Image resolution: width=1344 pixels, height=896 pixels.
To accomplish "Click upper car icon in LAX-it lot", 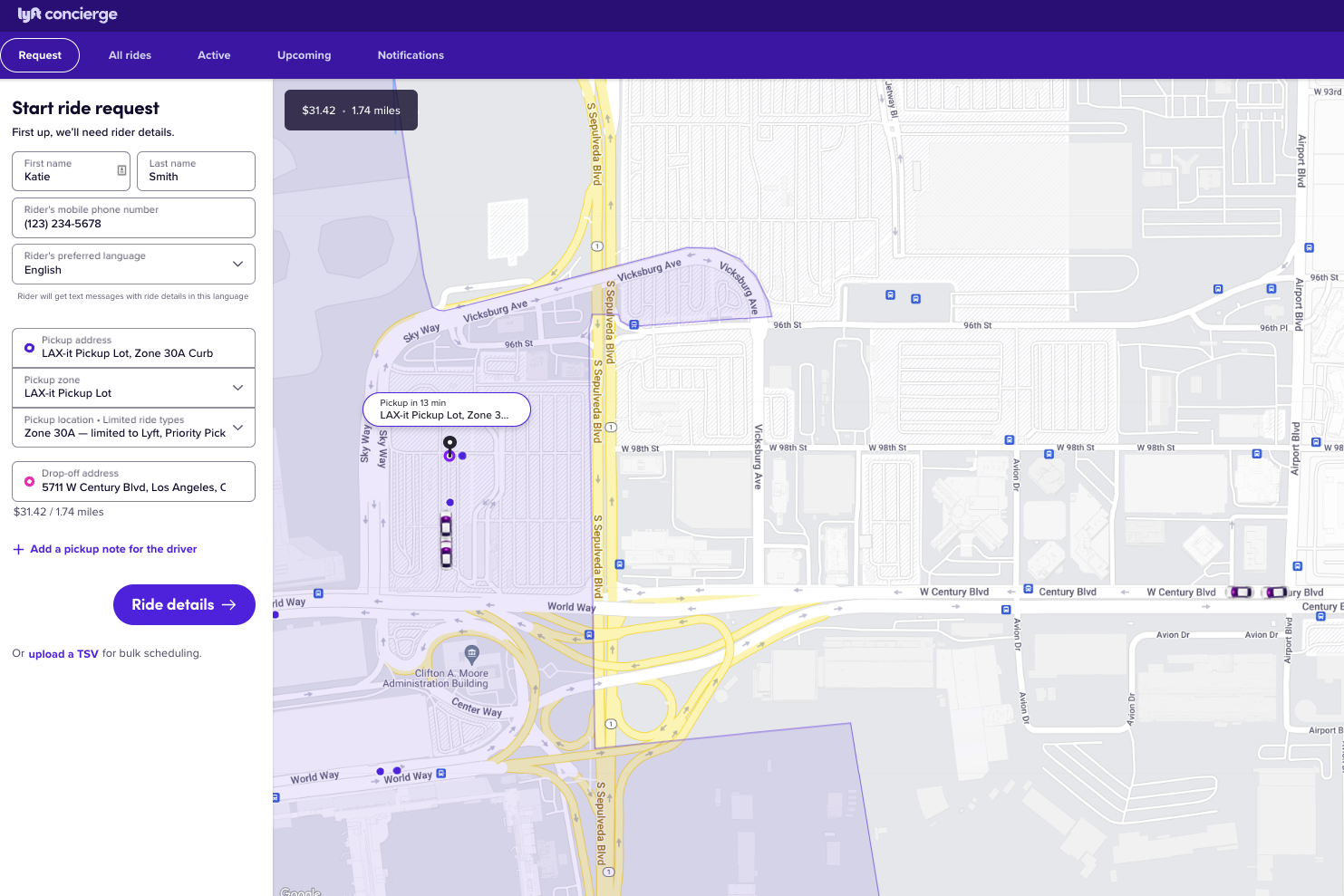I will pos(446,525).
